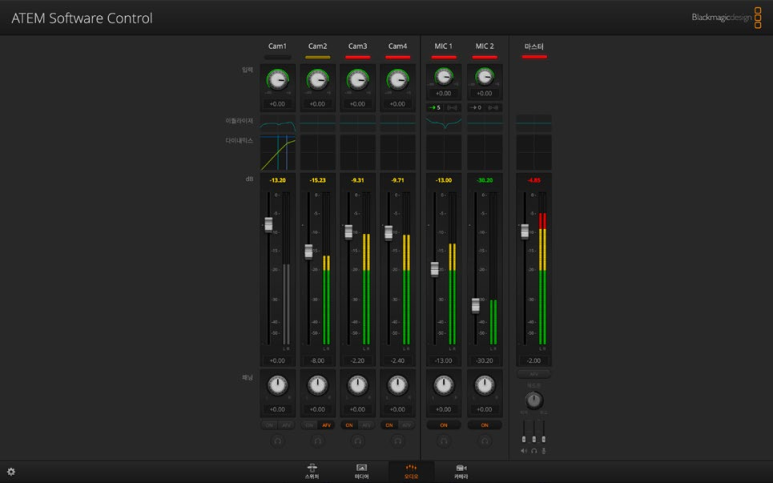Click the MIC 1 input gain knob
Screen dimensions: 773x483
coord(443,76)
